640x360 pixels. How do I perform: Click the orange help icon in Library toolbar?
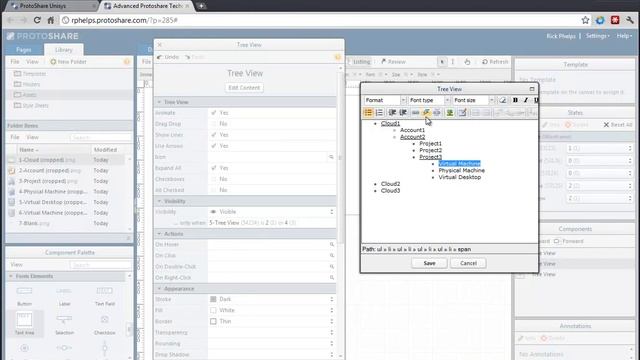pyautogui.click(x=127, y=62)
